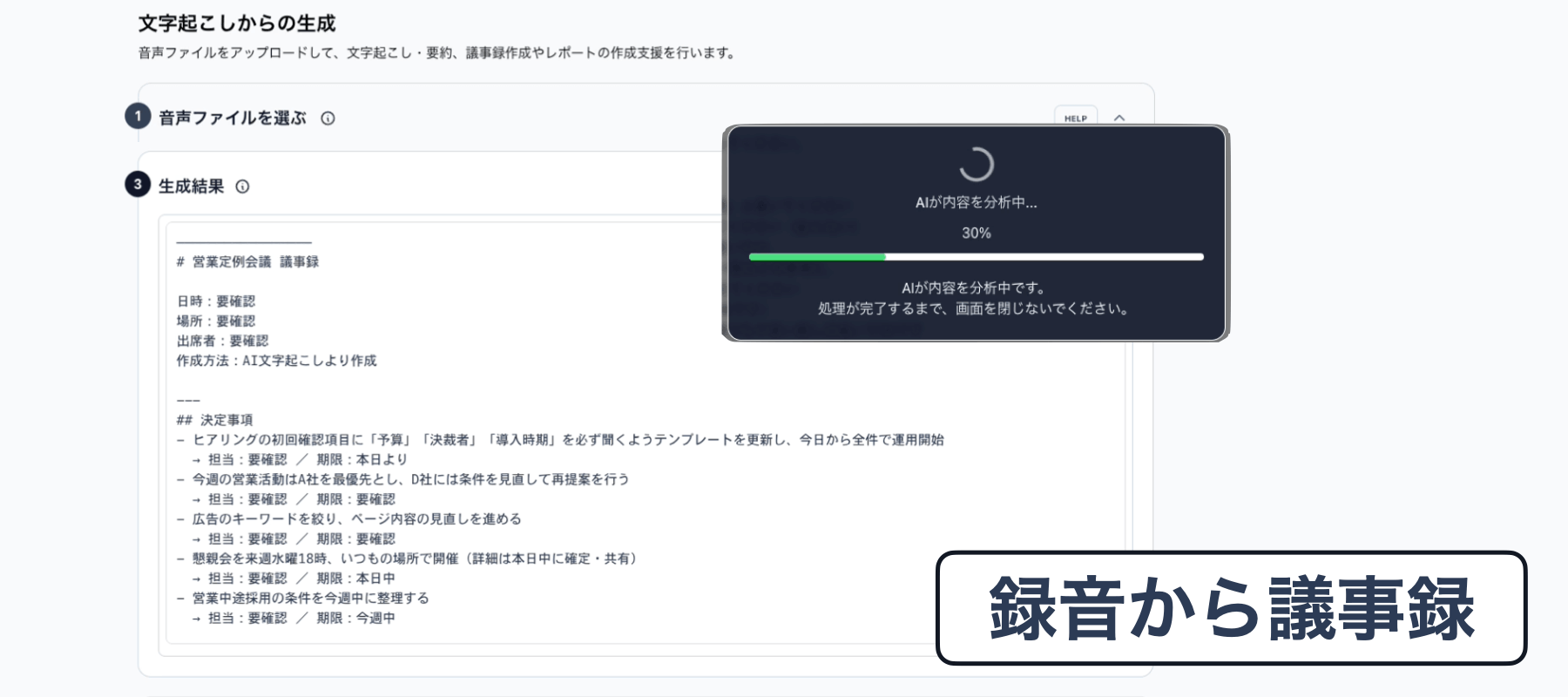Open info icon beside 音声ファイルを選ぶ
The height and width of the screenshot is (697, 1568).
point(328,118)
